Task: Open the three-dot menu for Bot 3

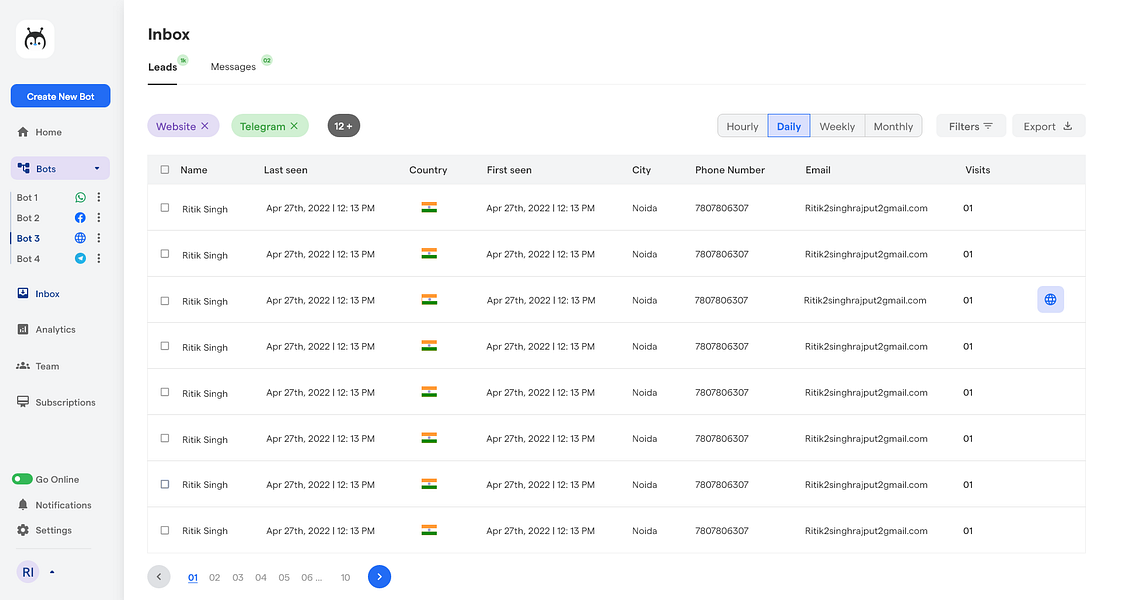Action: pos(99,238)
